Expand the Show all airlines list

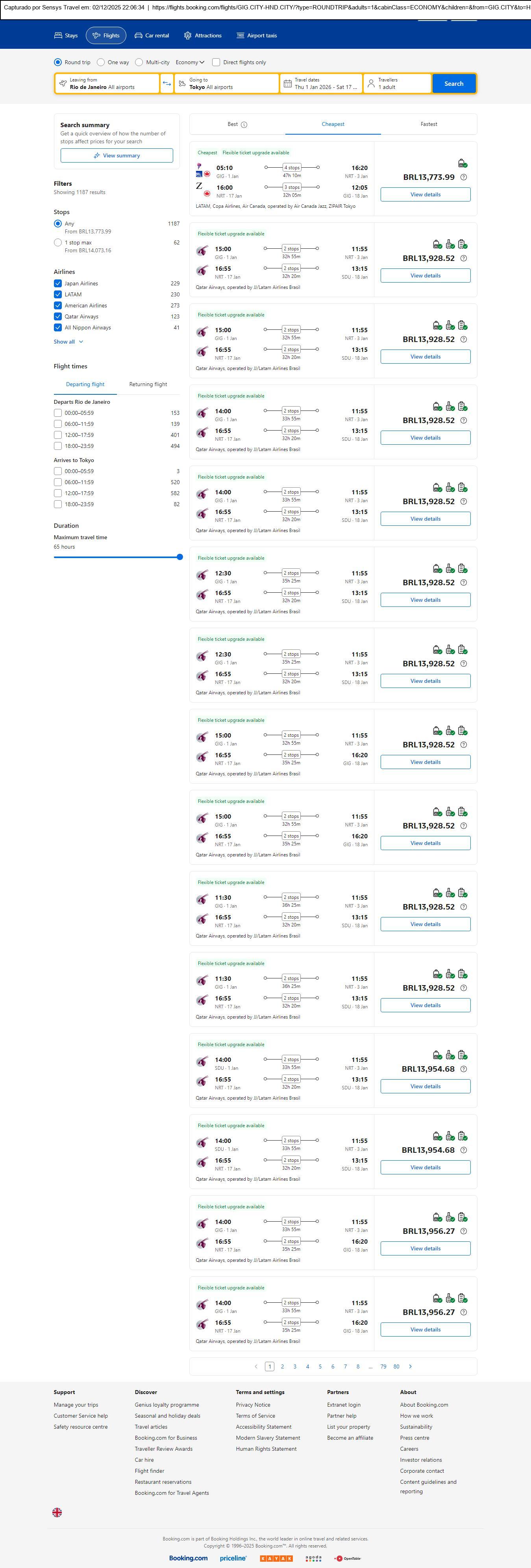coord(68,342)
